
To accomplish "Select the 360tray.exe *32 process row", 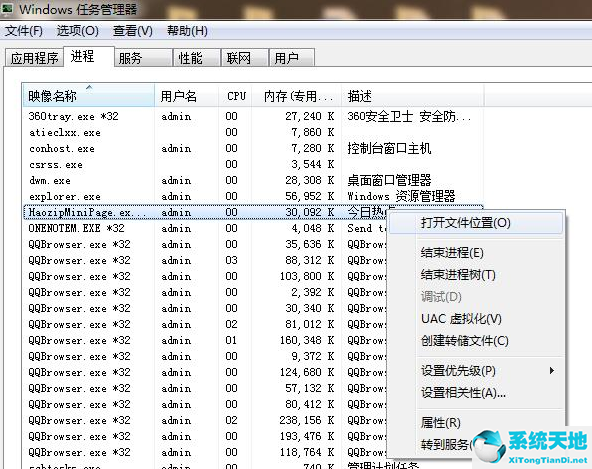I will pos(253,116).
